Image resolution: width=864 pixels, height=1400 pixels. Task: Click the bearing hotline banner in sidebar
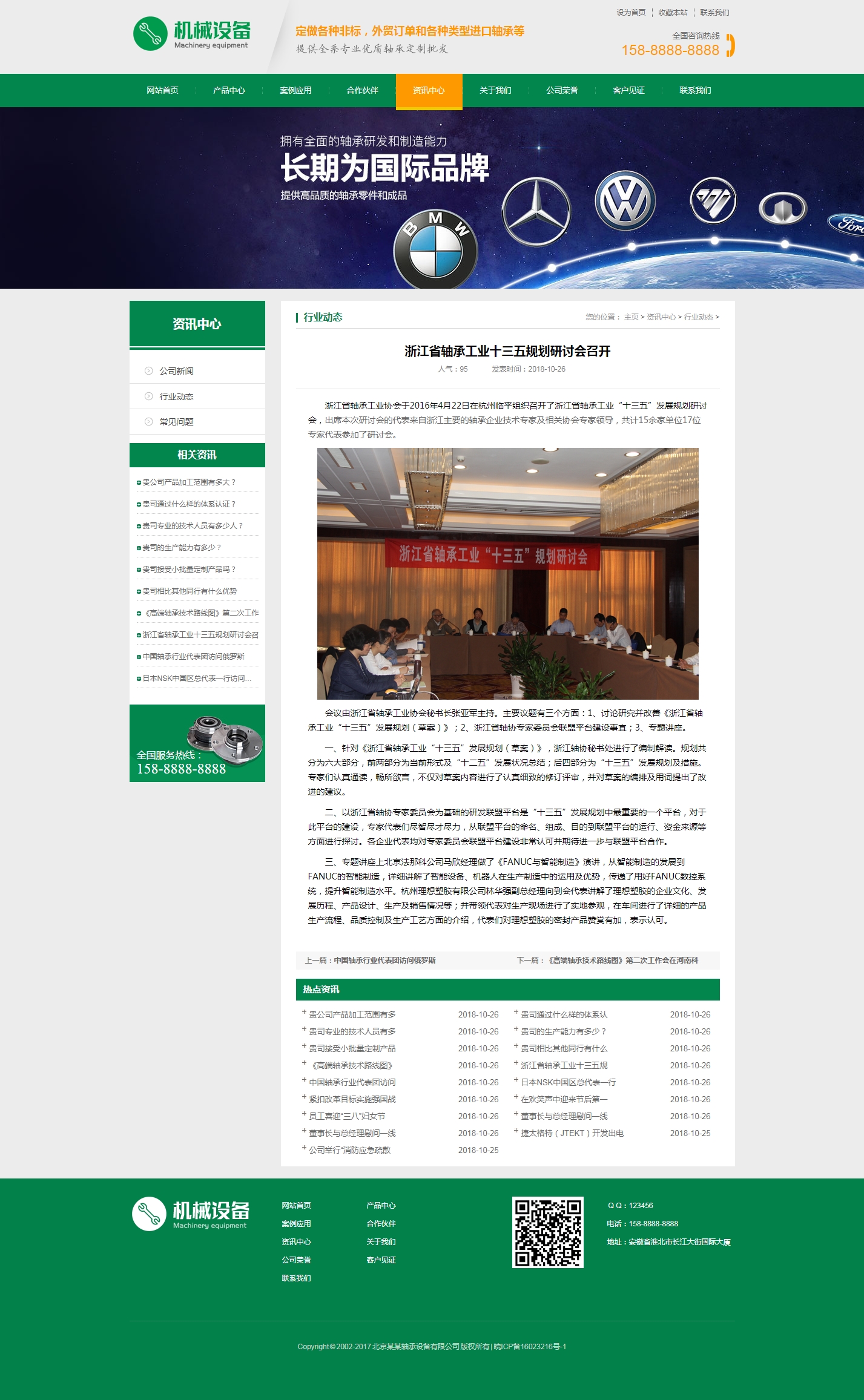coord(197,743)
